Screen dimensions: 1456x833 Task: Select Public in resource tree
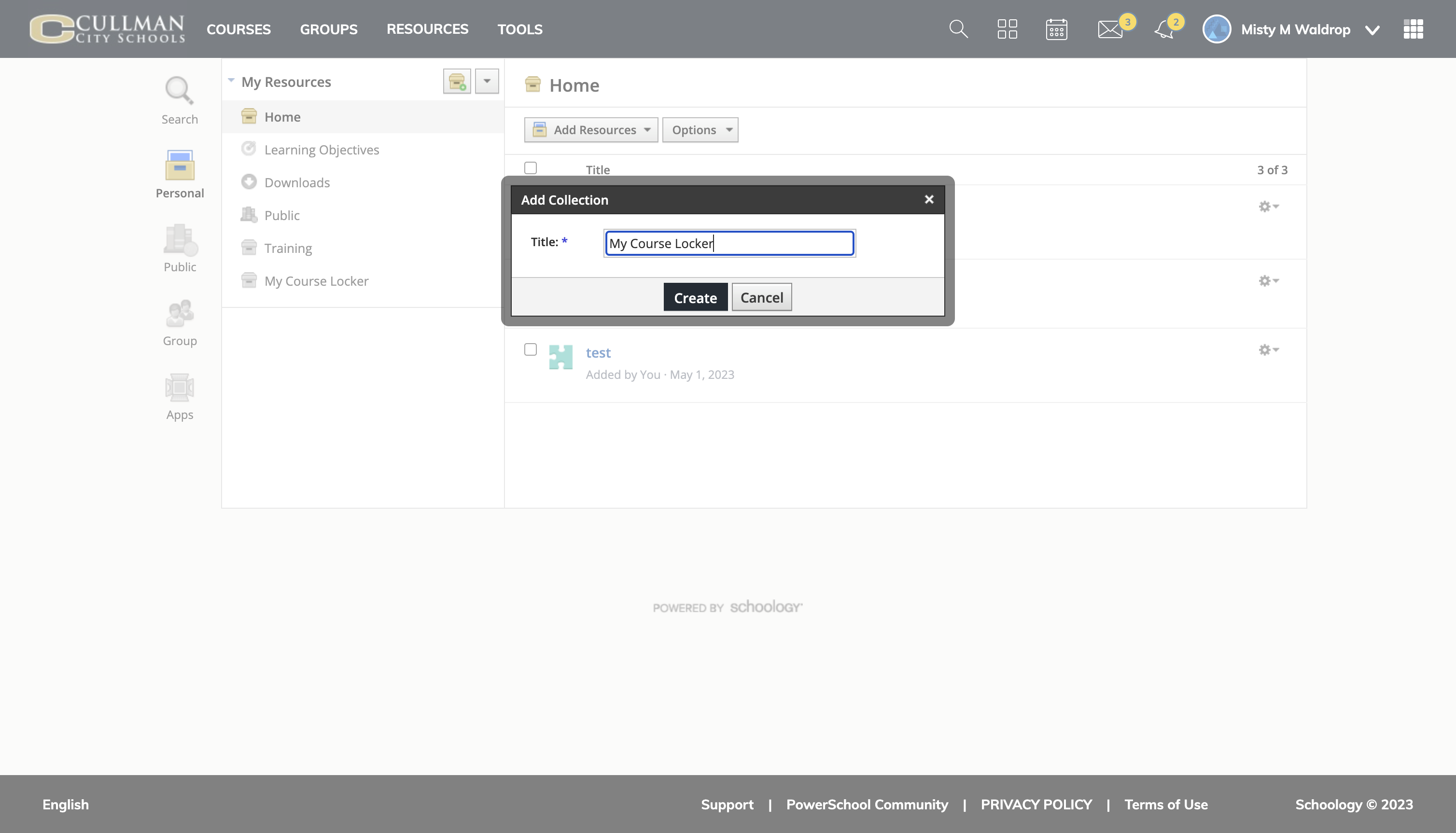tap(363, 215)
